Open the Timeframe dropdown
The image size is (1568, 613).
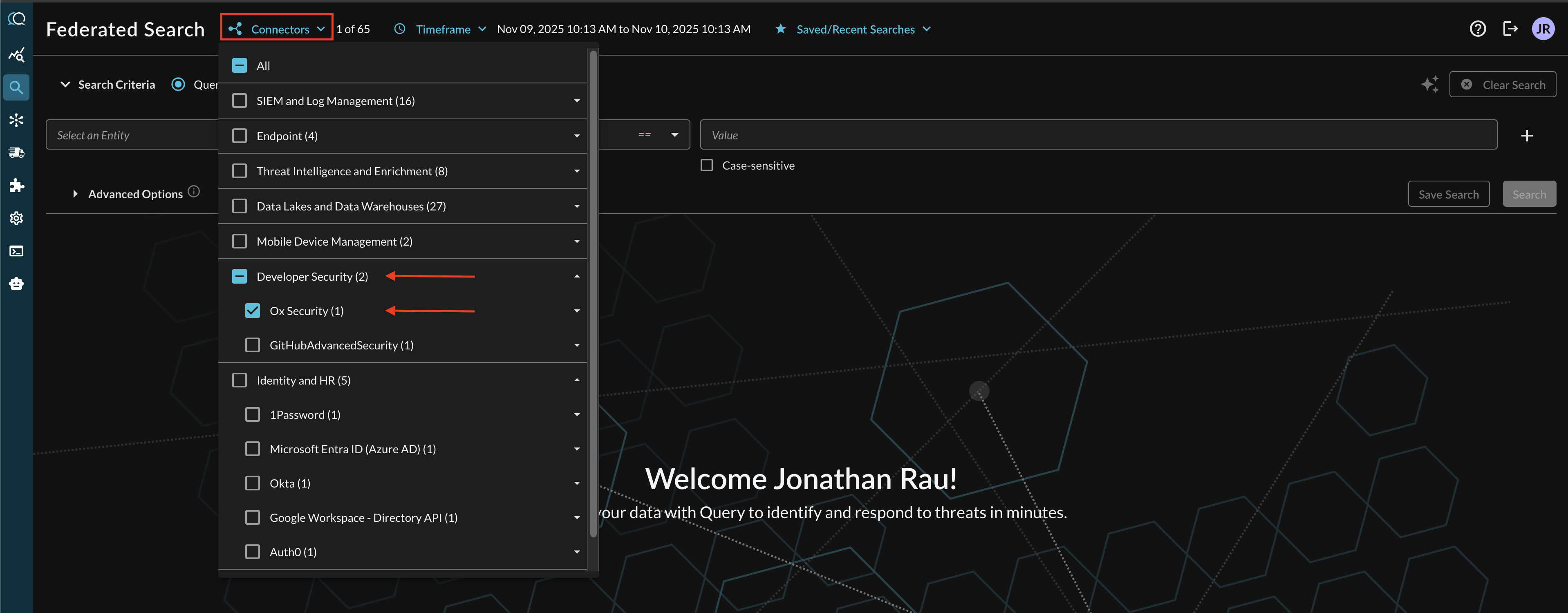(x=443, y=29)
